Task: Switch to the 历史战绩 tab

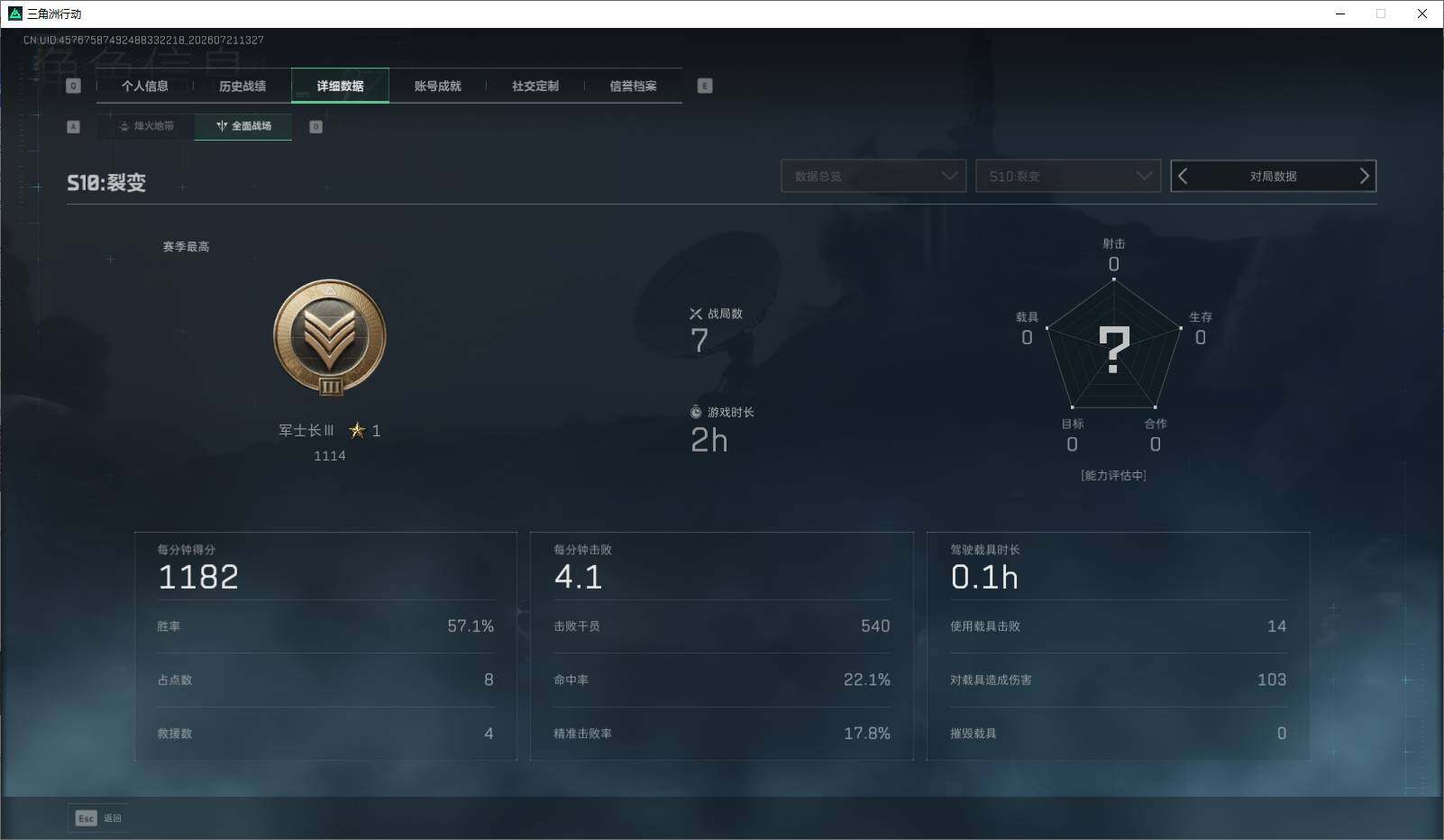Action: click(x=242, y=87)
